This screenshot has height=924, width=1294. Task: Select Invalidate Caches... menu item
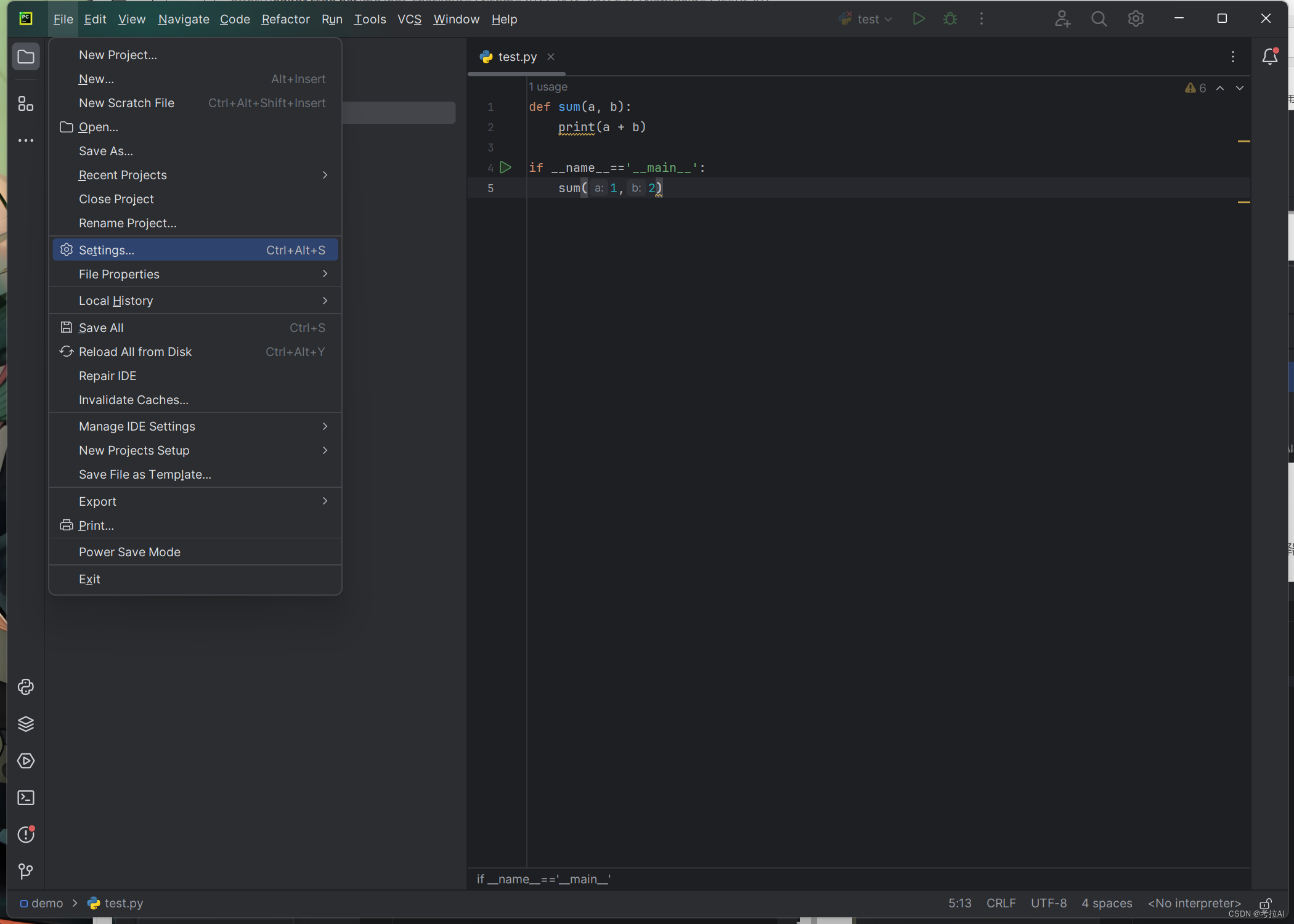click(134, 399)
